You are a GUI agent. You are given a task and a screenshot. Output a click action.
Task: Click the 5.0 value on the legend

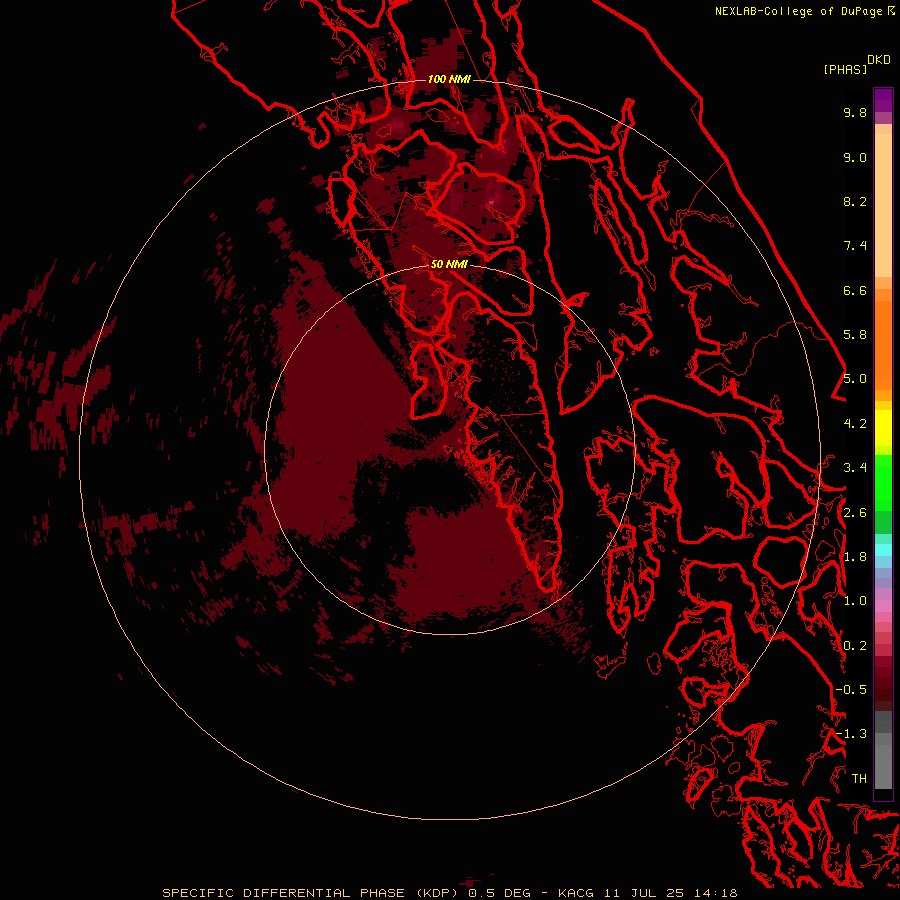click(855, 379)
